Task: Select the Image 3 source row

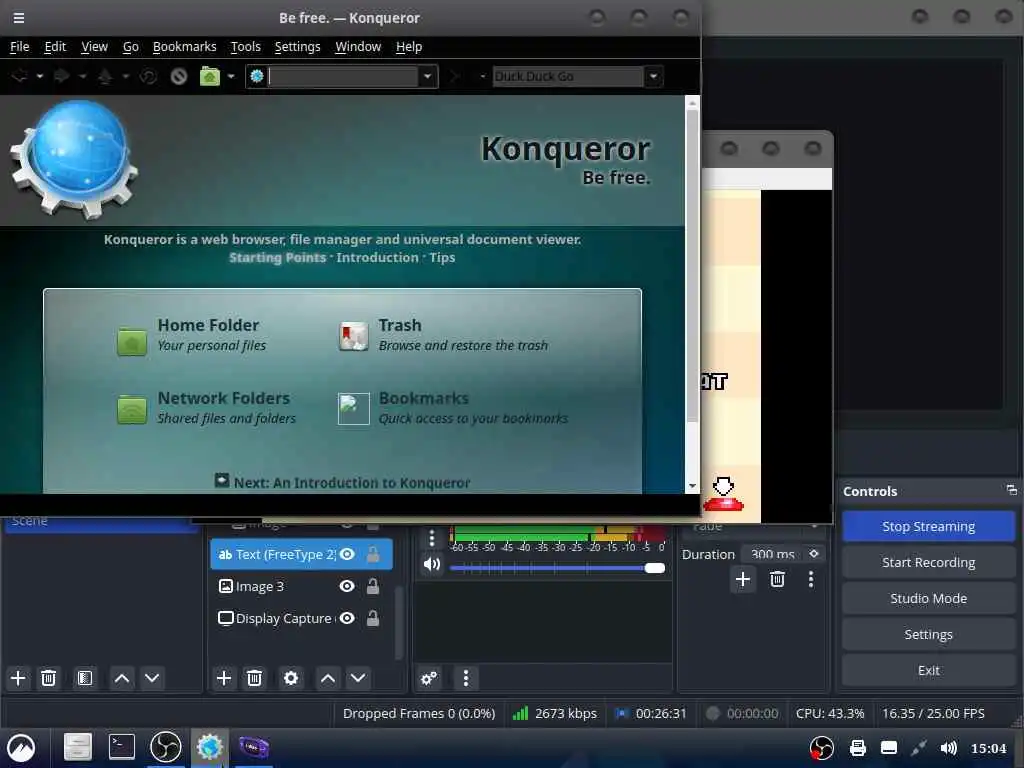Action: coord(301,586)
